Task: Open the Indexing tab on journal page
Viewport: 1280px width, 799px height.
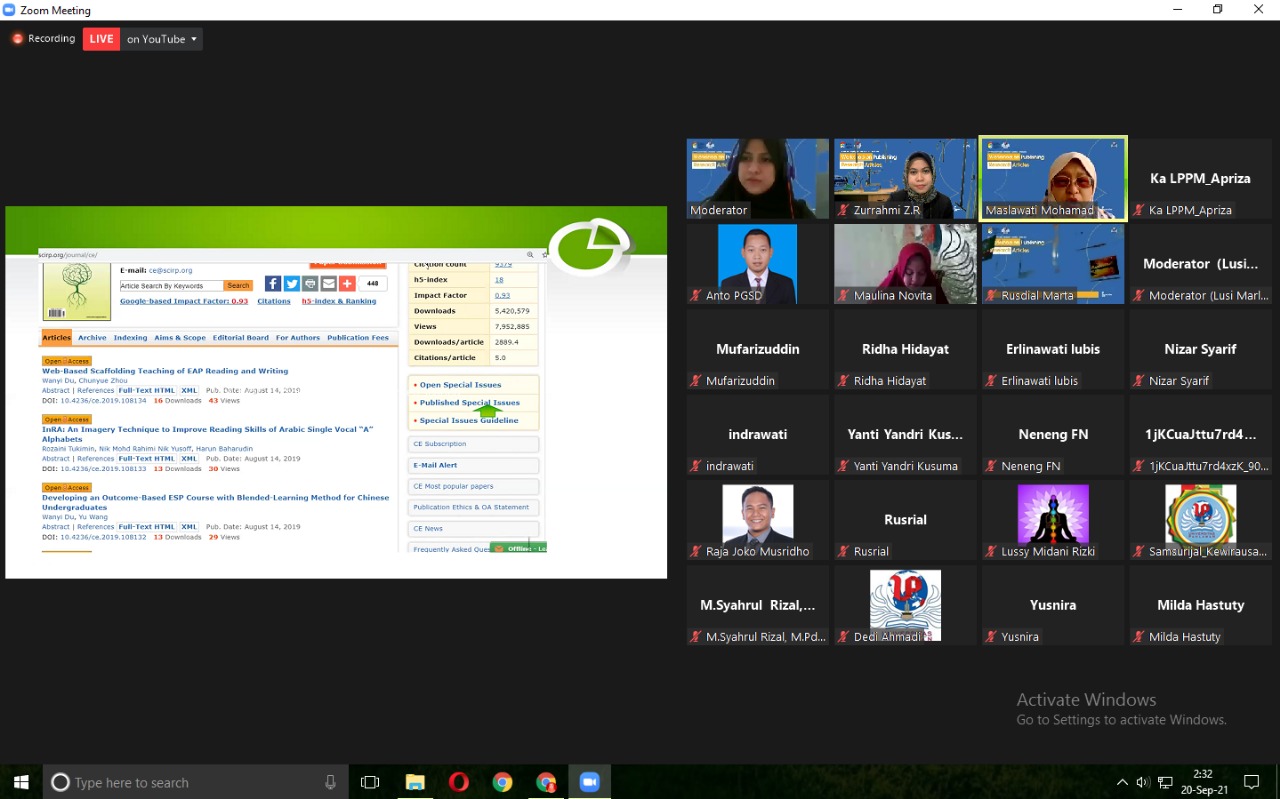Action: click(x=130, y=338)
